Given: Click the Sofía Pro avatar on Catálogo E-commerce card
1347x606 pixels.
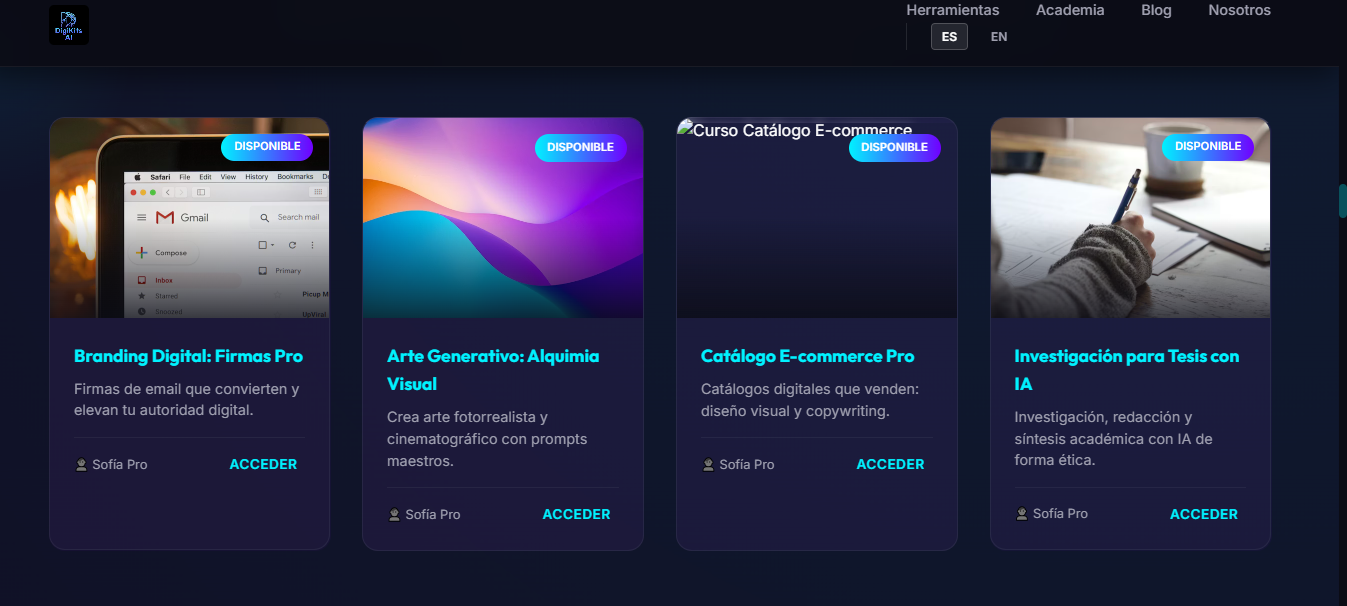Looking at the screenshot, I should (x=708, y=464).
